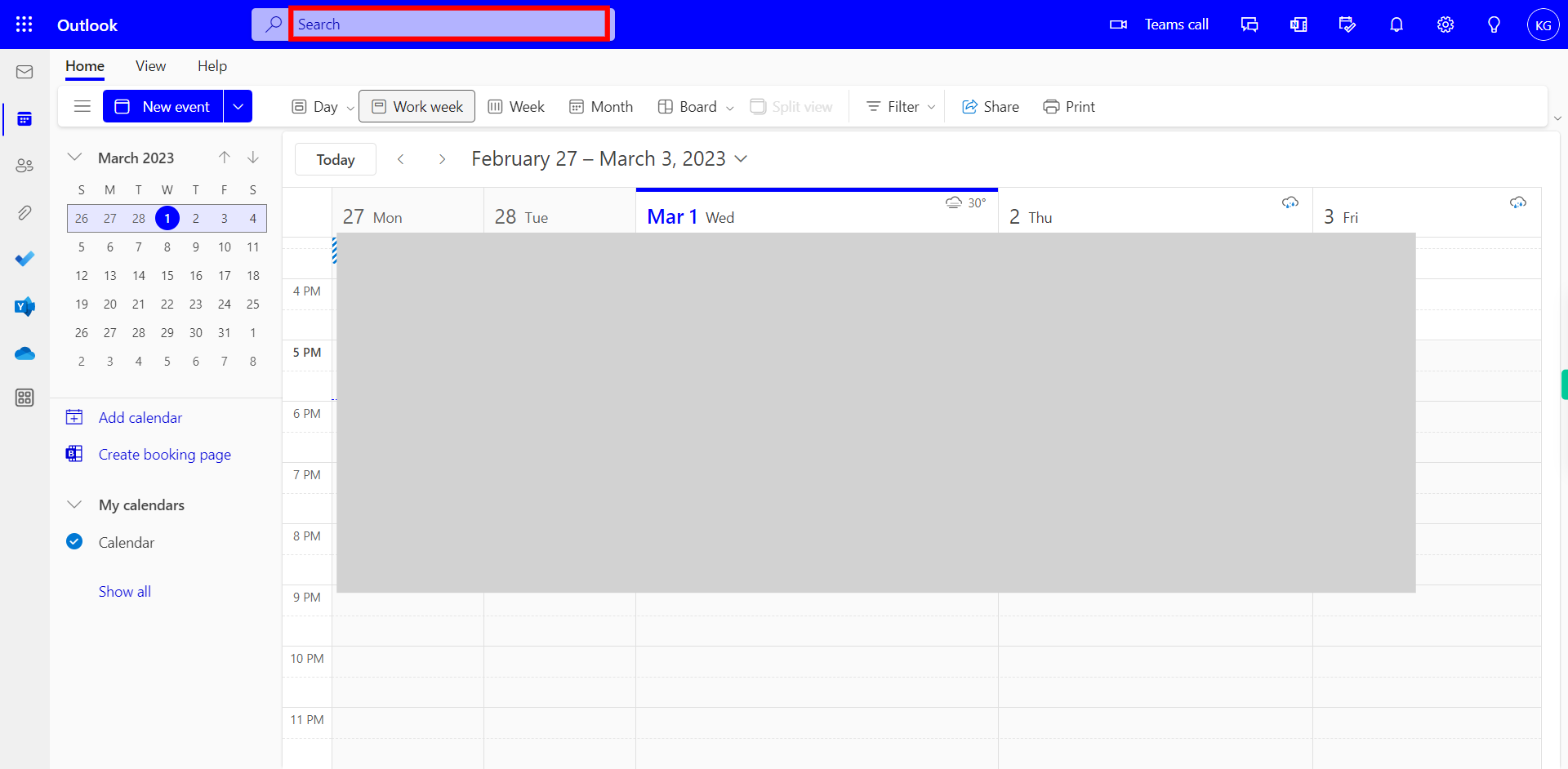Switch to the View tab
1568x769 pixels.
coord(150,66)
